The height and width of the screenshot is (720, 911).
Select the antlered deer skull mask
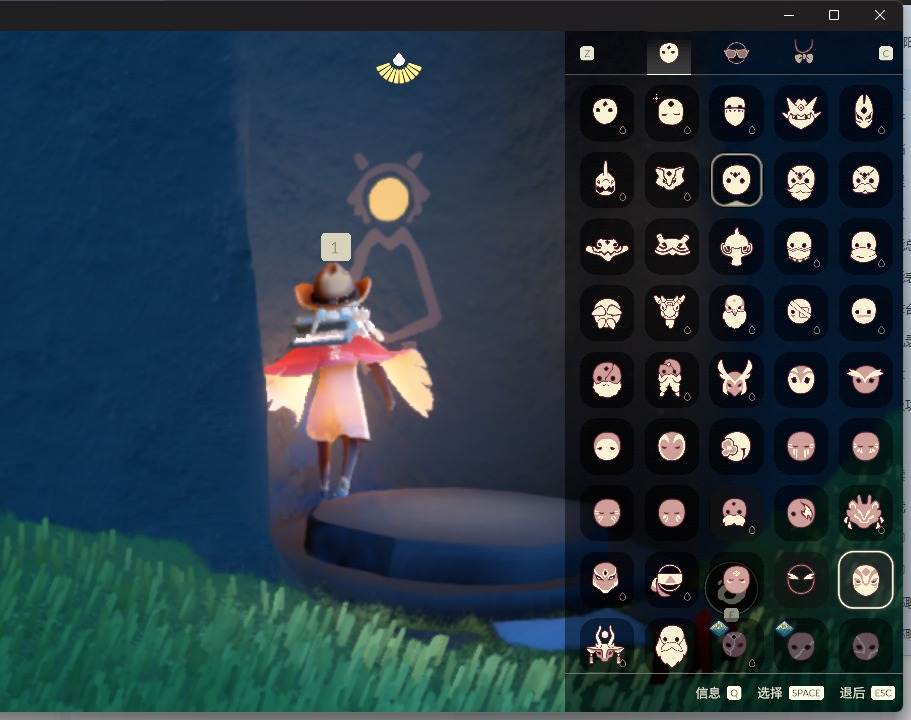click(x=672, y=313)
